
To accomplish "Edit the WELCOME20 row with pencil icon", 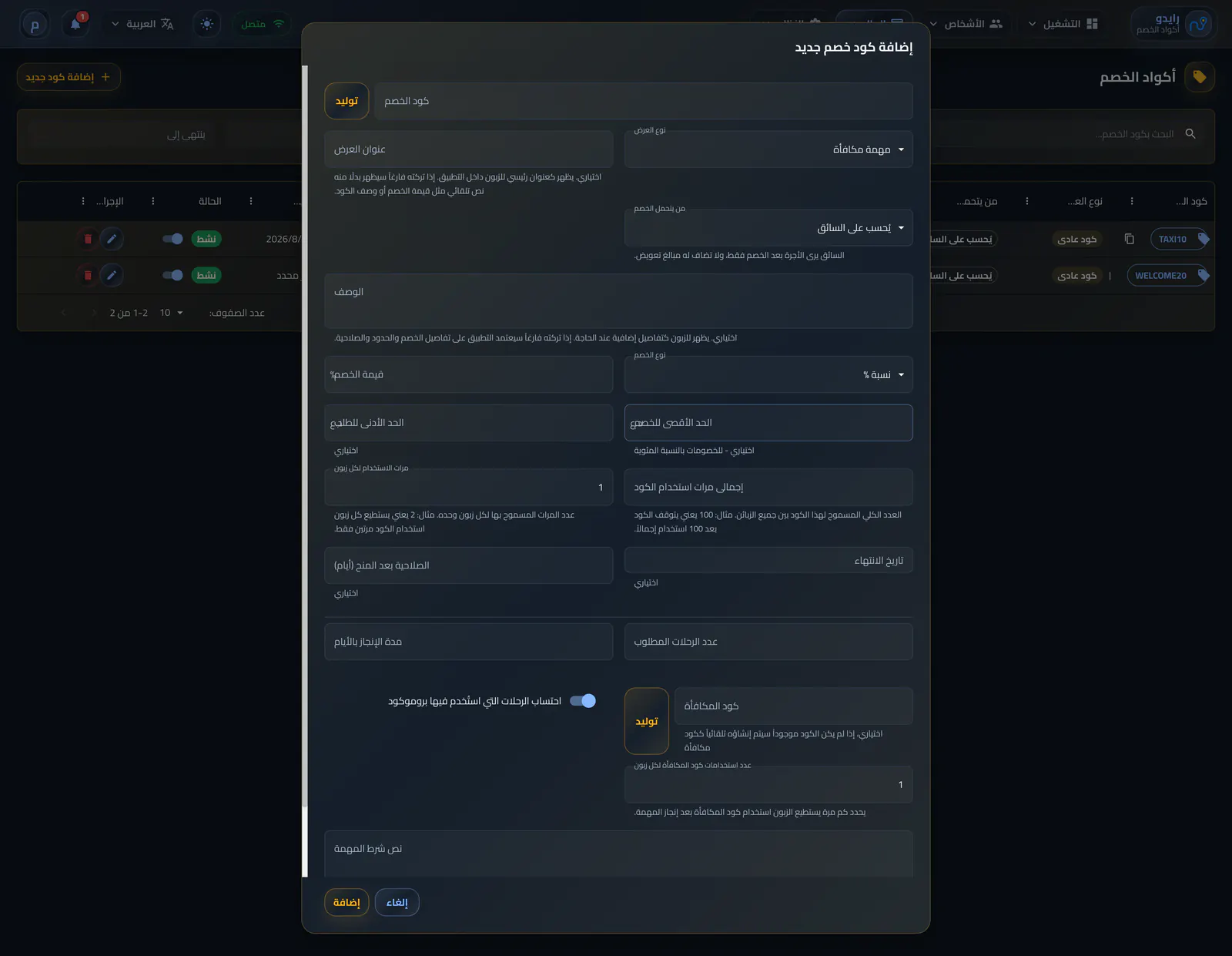I will point(112,275).
